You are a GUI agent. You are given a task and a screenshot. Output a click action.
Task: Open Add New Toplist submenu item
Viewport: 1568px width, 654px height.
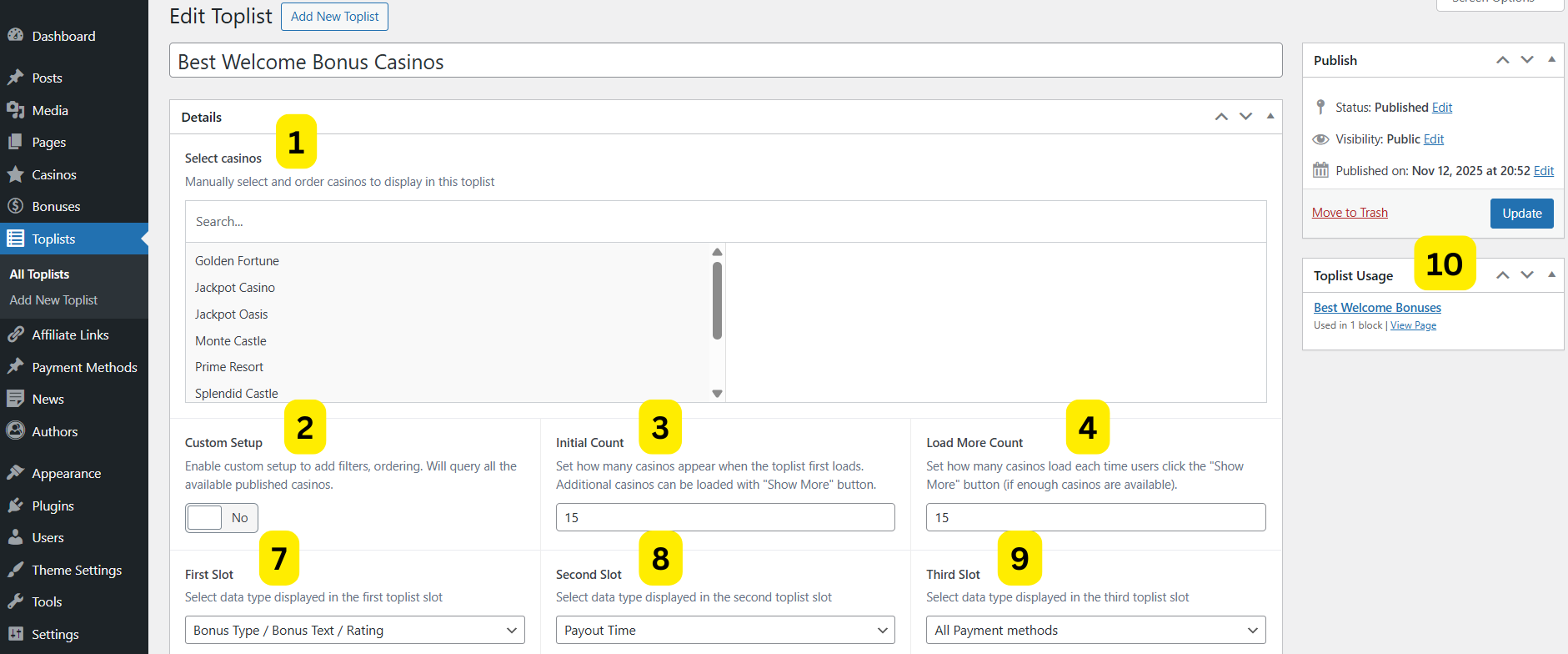point(53,300)
